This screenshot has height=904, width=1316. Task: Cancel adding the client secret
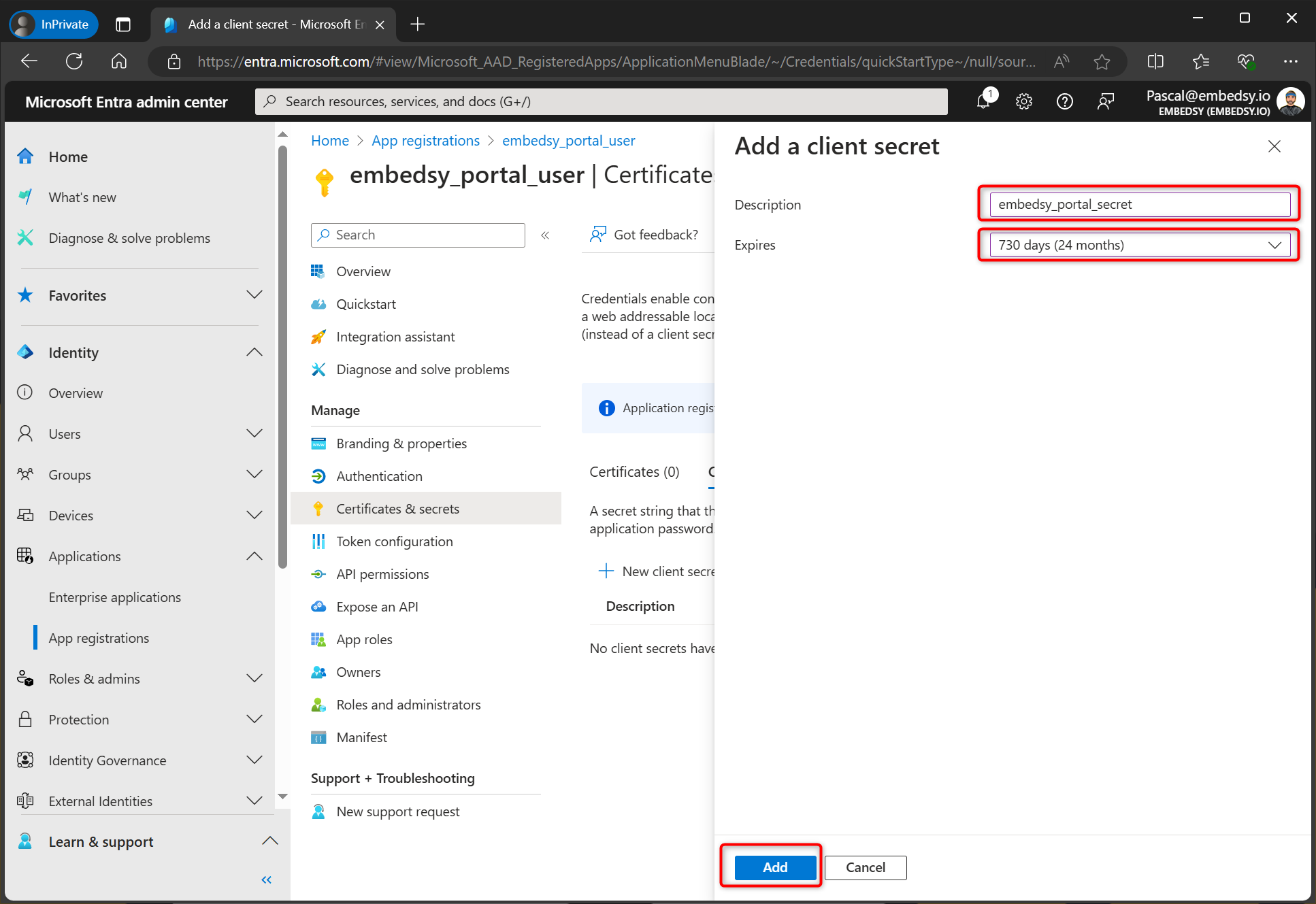click(865, 867)
